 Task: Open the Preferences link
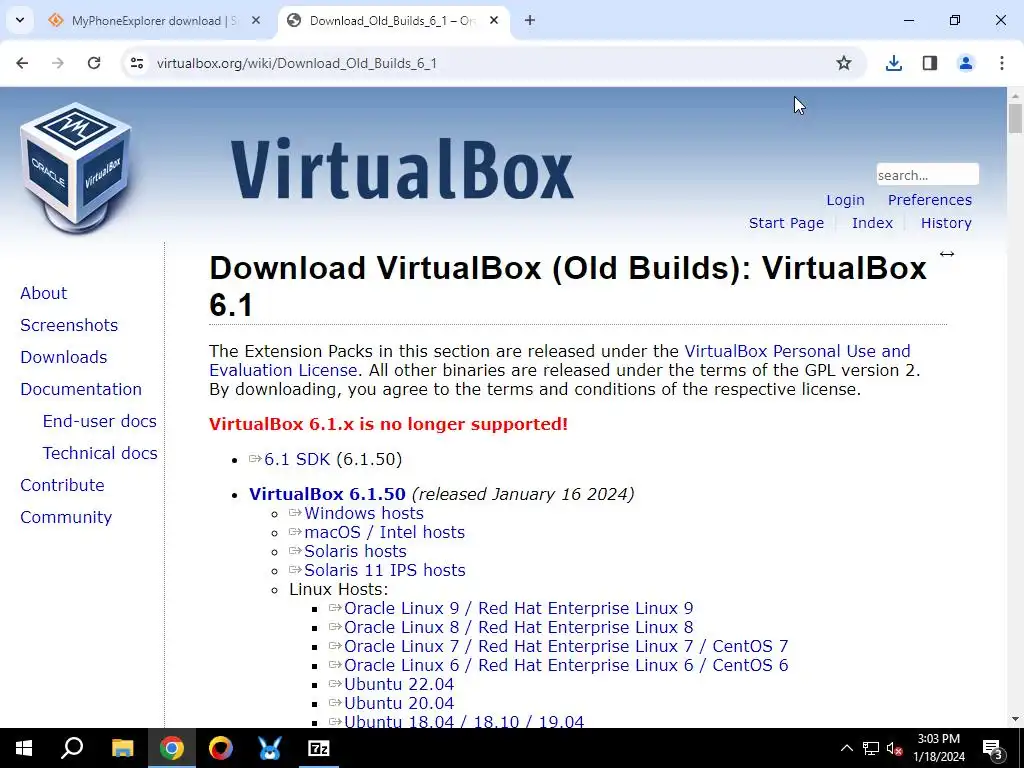(929, 200)
